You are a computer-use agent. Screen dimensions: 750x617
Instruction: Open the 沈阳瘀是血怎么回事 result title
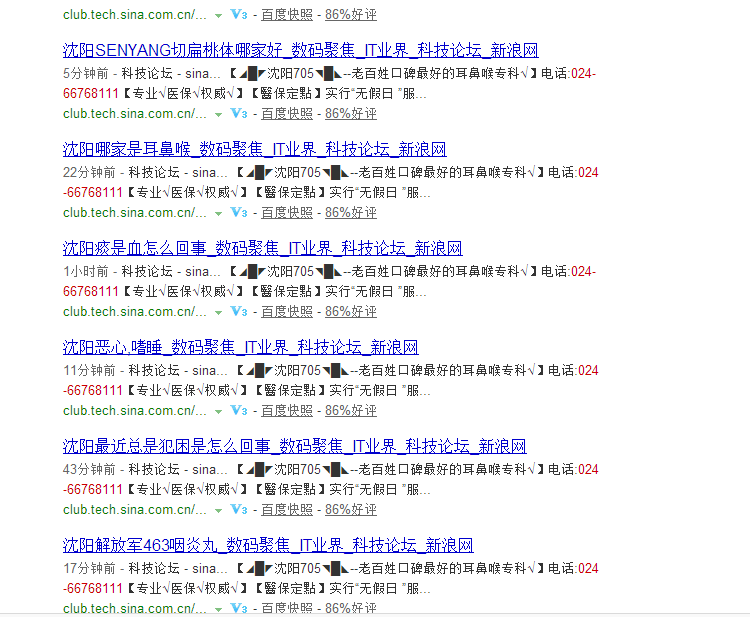click(x=263, y=248)
